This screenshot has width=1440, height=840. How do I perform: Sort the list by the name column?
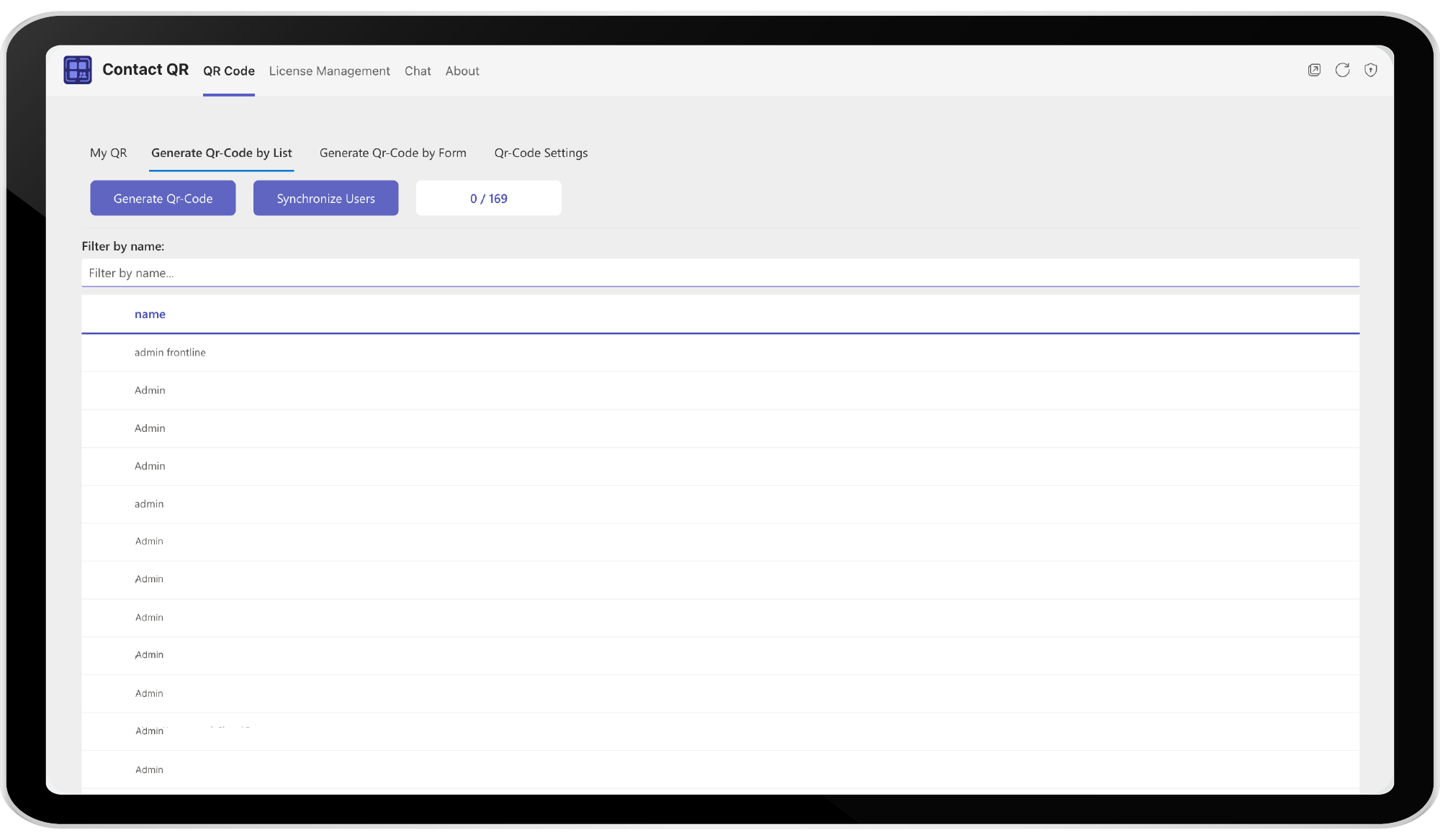(x=150, y=314)
